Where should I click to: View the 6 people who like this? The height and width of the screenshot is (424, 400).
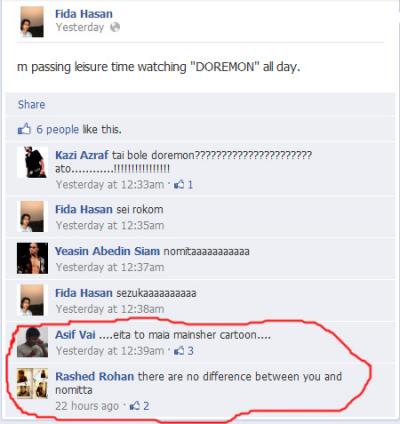[58, 129]
